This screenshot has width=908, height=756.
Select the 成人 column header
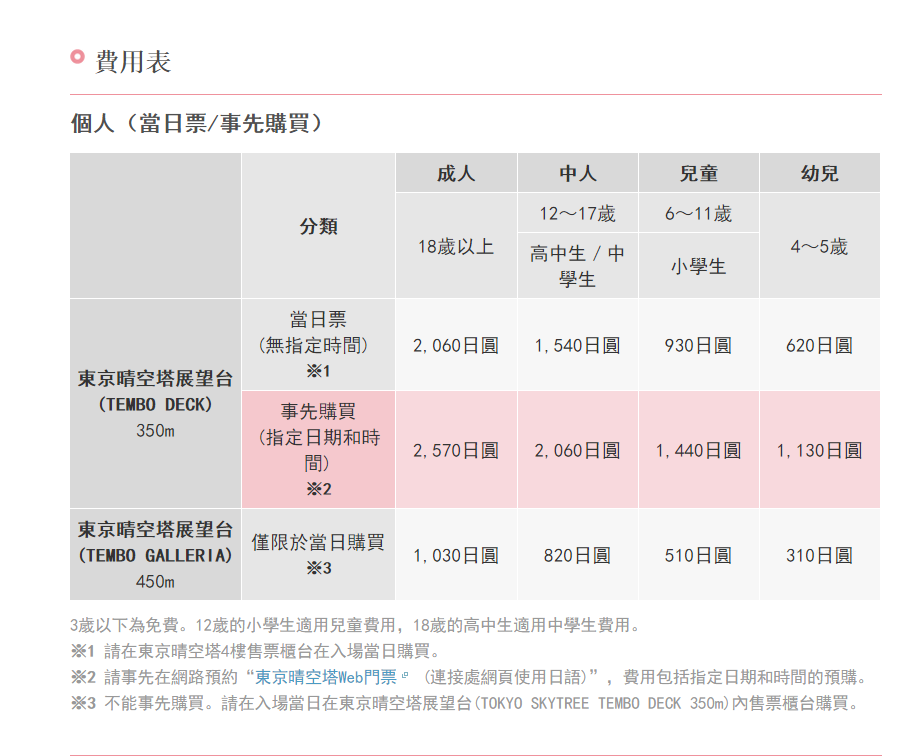coord(456,173)
